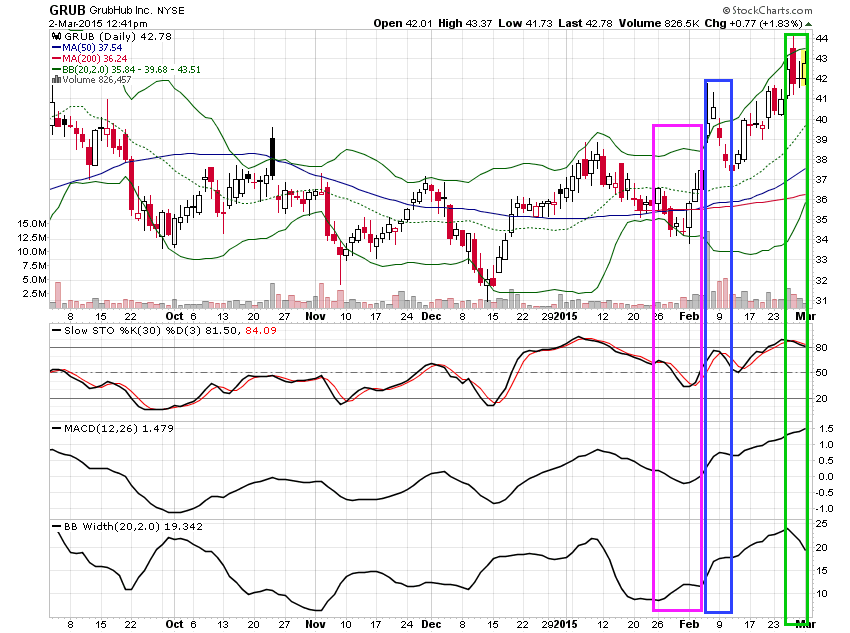
Task: Click the 1.5 label on the MACD axis
Action: coord(826,429)
